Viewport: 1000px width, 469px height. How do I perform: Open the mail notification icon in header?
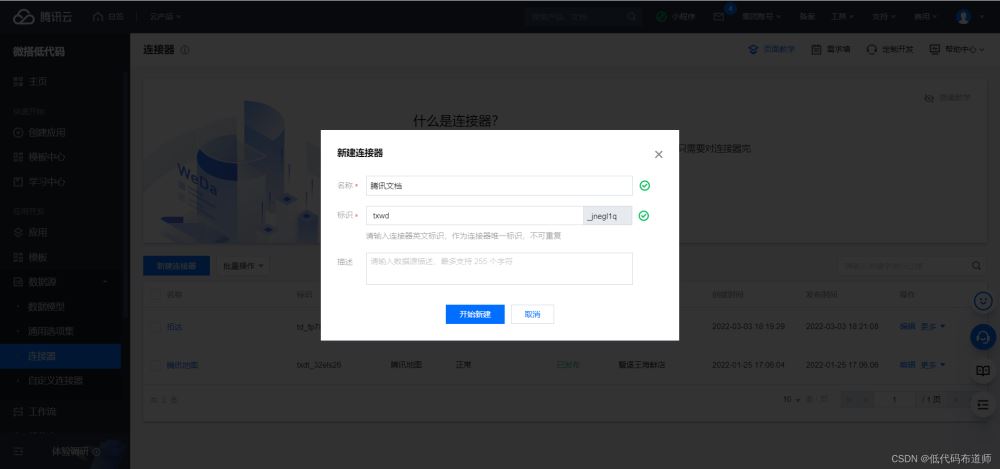[x=719, y=17]
